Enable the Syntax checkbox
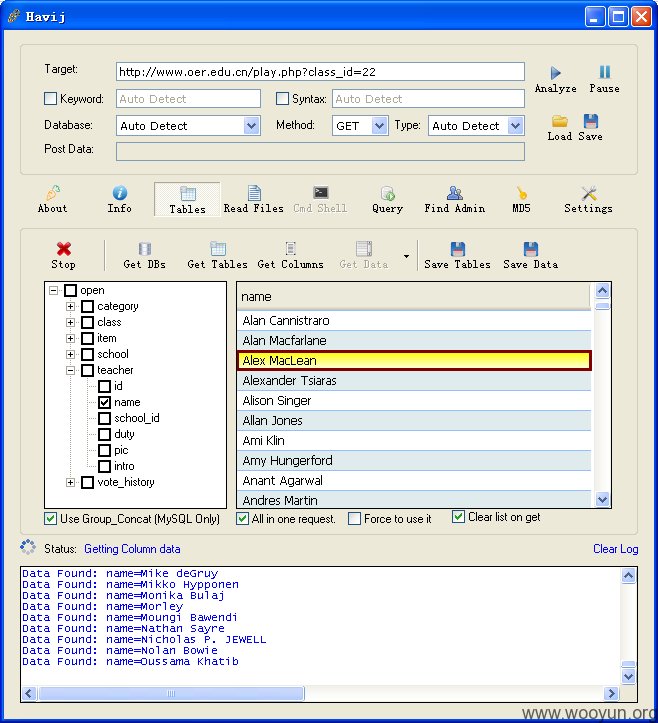Viewport: 658px width, 723px height. pyautogui.click(x=282, y=99)
